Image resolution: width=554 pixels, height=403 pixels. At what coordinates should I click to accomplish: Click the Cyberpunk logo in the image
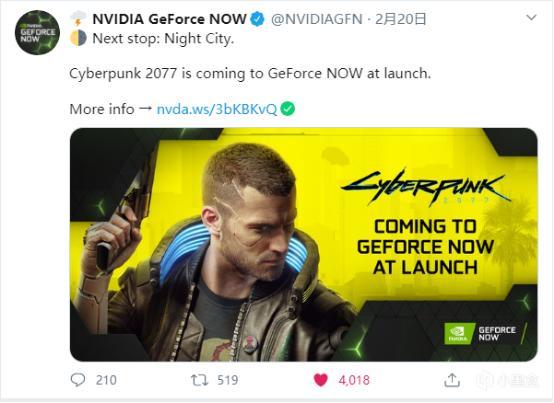[426, 187]
